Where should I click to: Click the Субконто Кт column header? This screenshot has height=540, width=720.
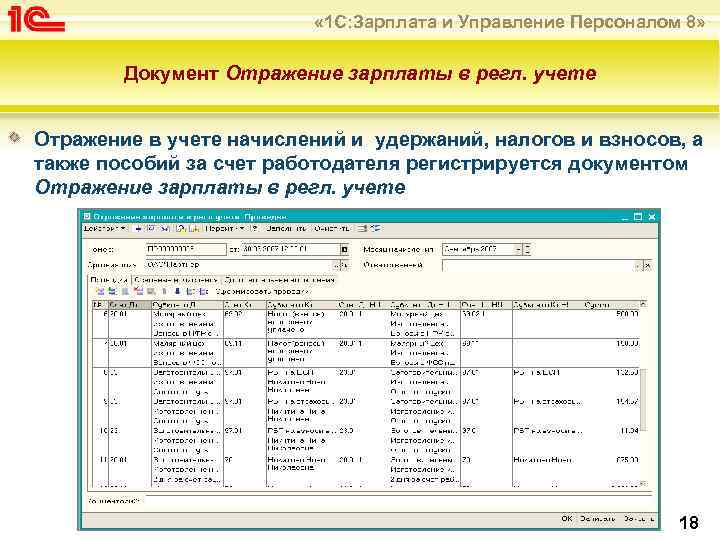coord(301,304)
